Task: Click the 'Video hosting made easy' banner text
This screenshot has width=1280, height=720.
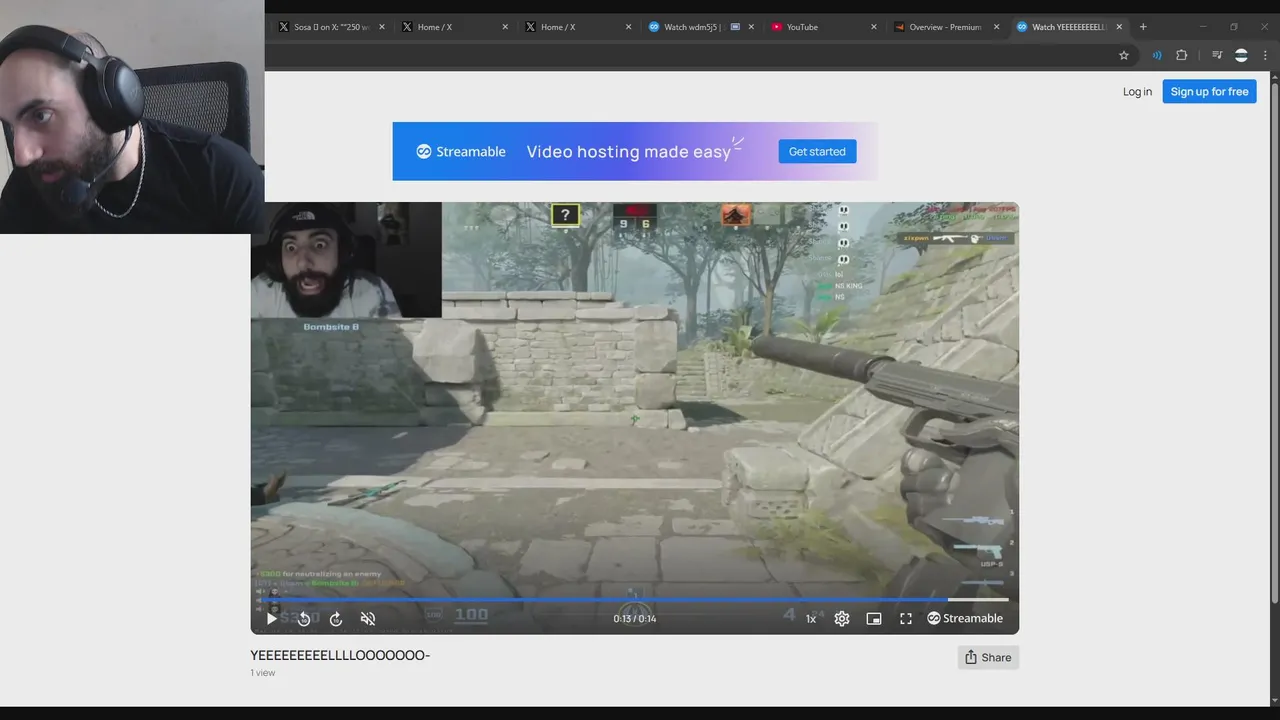Action: tap(629, 152)
